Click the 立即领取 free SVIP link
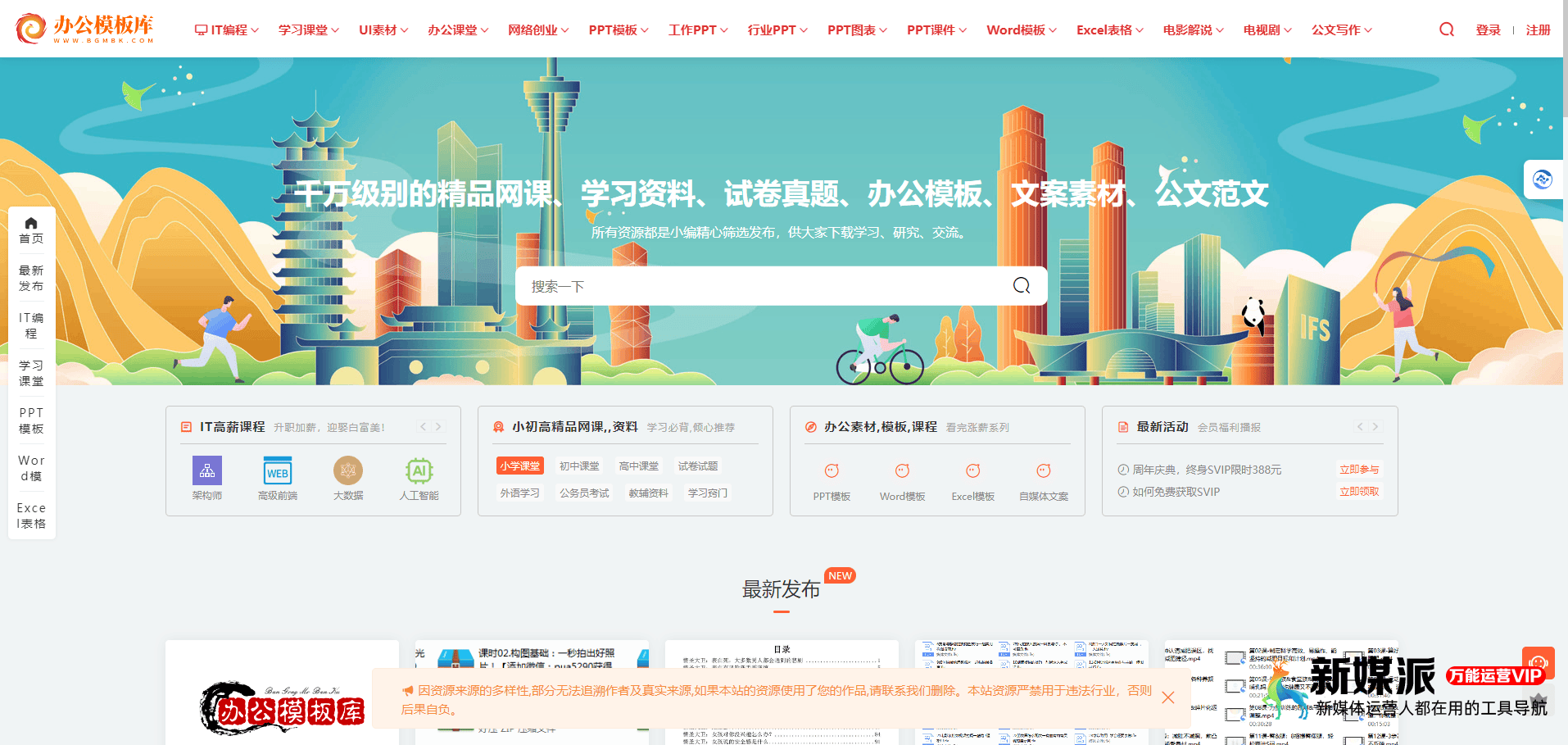The height and width of the screenshot is (745, 1568). click(x=1359, y=492)
